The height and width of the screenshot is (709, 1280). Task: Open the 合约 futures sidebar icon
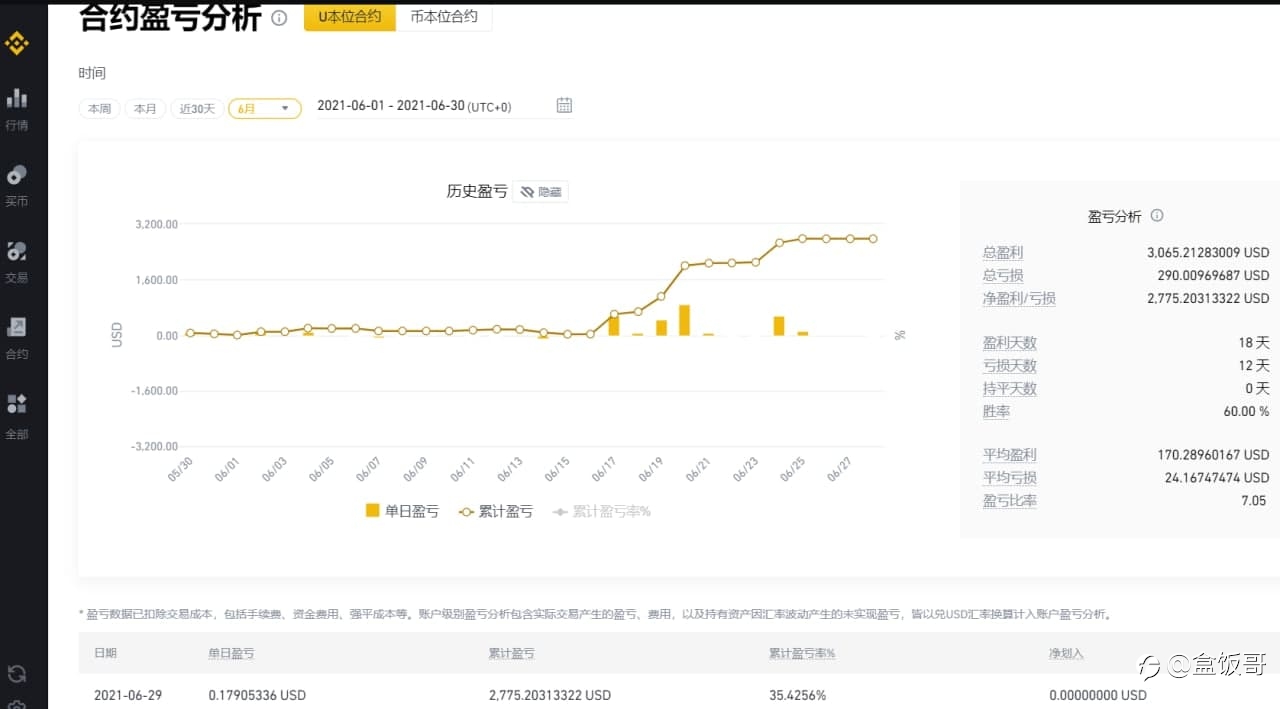pyautogui.click(x=17, y=327)
